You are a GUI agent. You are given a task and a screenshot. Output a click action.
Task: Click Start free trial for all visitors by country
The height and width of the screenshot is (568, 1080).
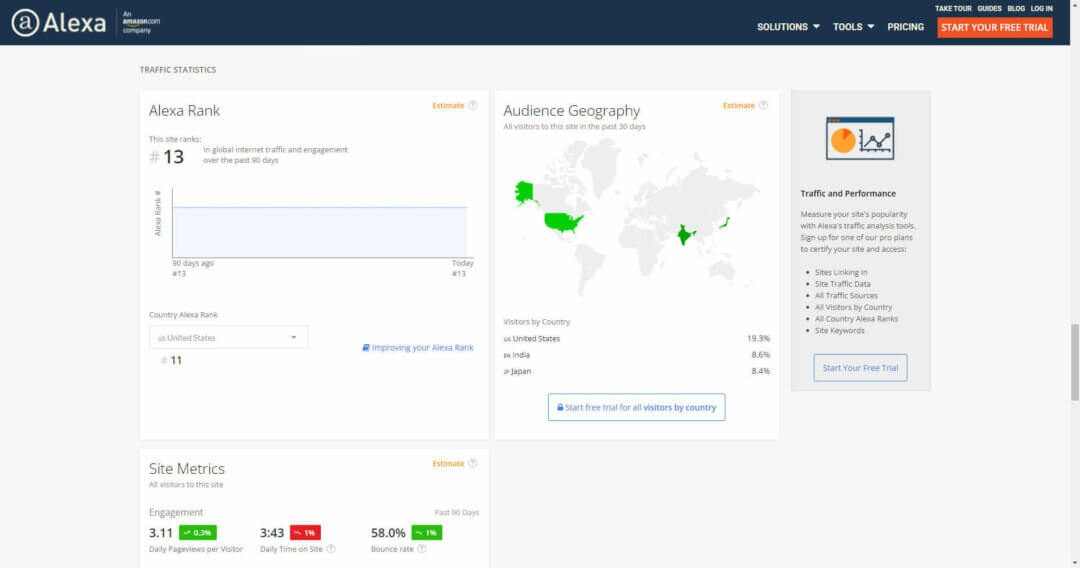click(636, 408)
